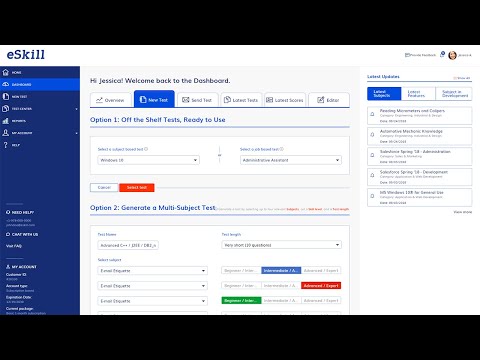
Task: Open the notifications bell in the header
Action: coord(442,54)
